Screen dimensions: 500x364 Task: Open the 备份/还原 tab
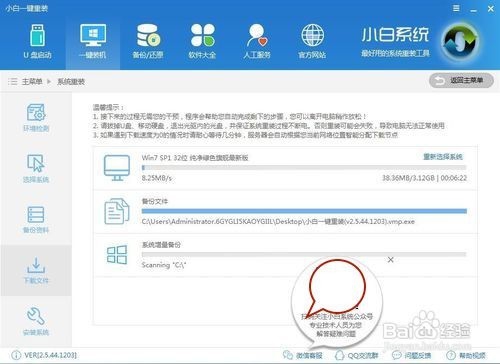148,41
